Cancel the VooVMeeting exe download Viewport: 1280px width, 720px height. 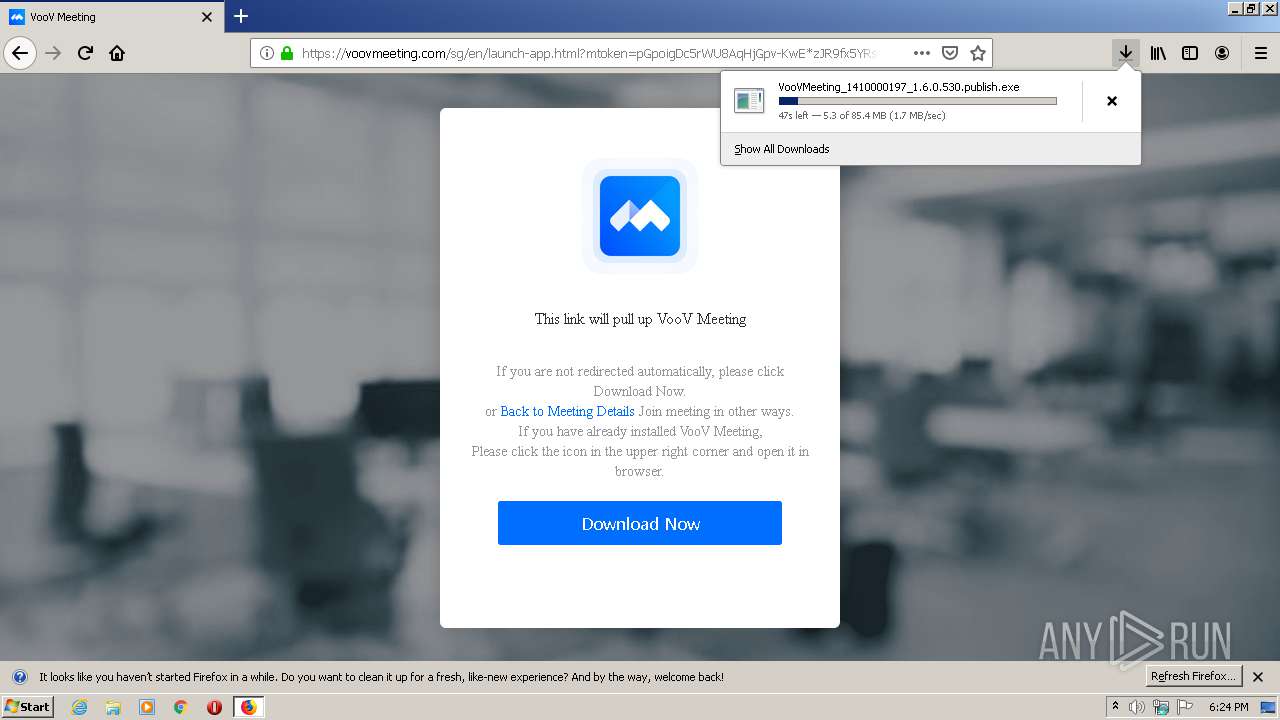click(1111, 101)
